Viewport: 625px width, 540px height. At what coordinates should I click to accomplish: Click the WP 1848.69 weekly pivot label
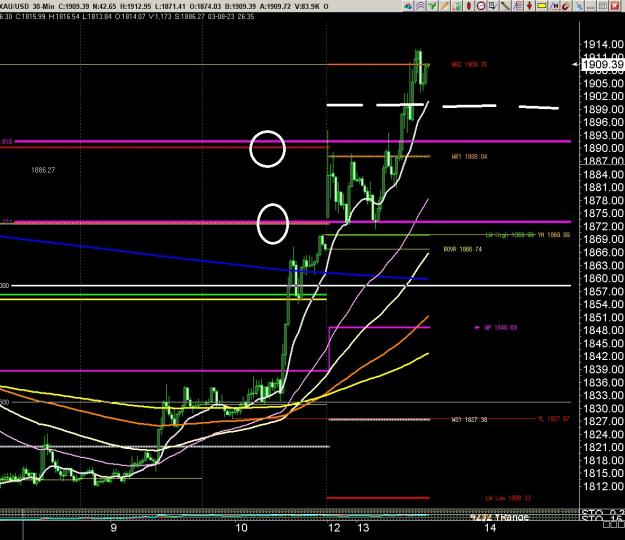point(501,328)
